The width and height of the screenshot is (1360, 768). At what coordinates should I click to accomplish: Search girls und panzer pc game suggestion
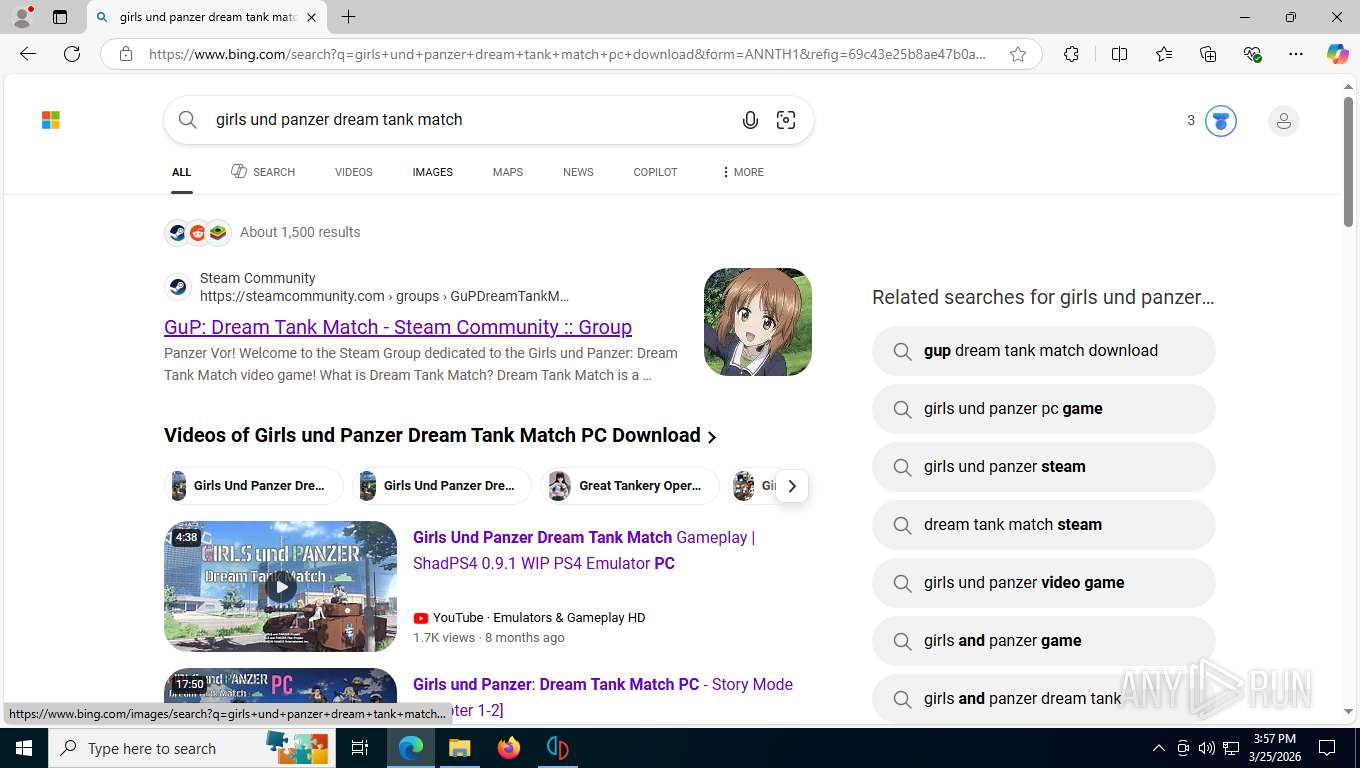coord(1044,409)
